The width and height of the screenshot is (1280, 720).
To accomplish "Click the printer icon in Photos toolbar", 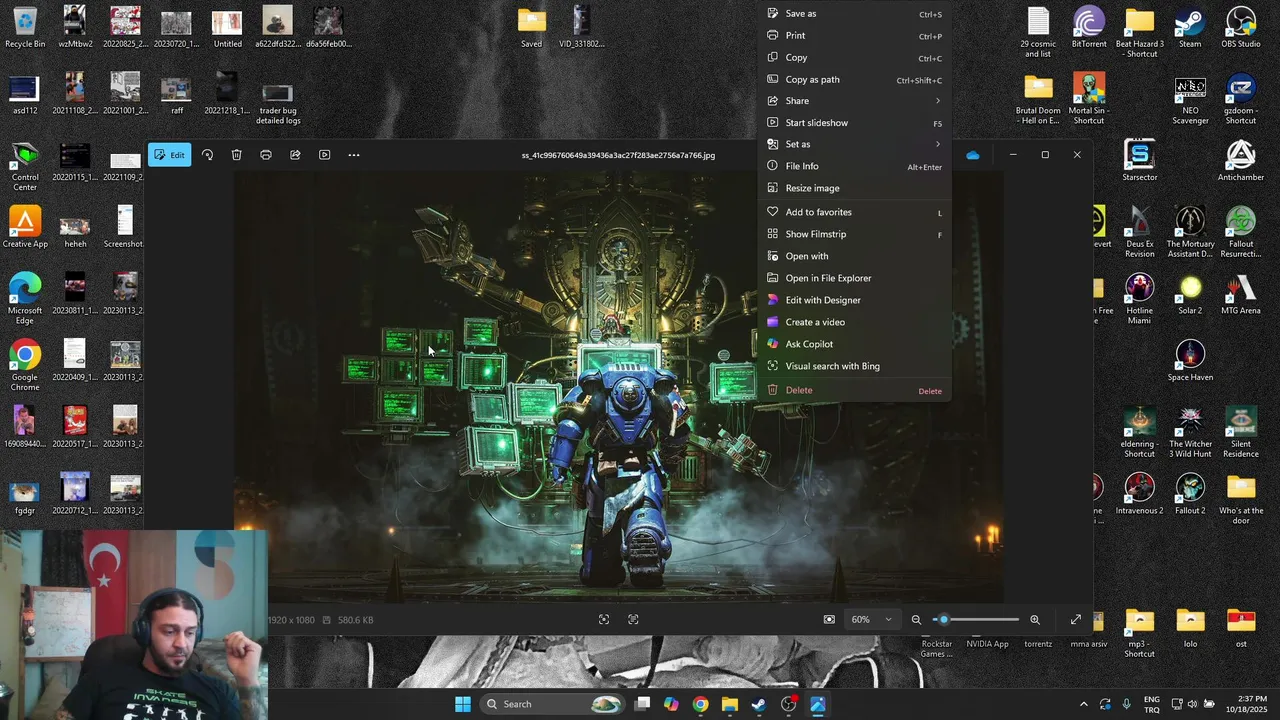I will (266, 155).
